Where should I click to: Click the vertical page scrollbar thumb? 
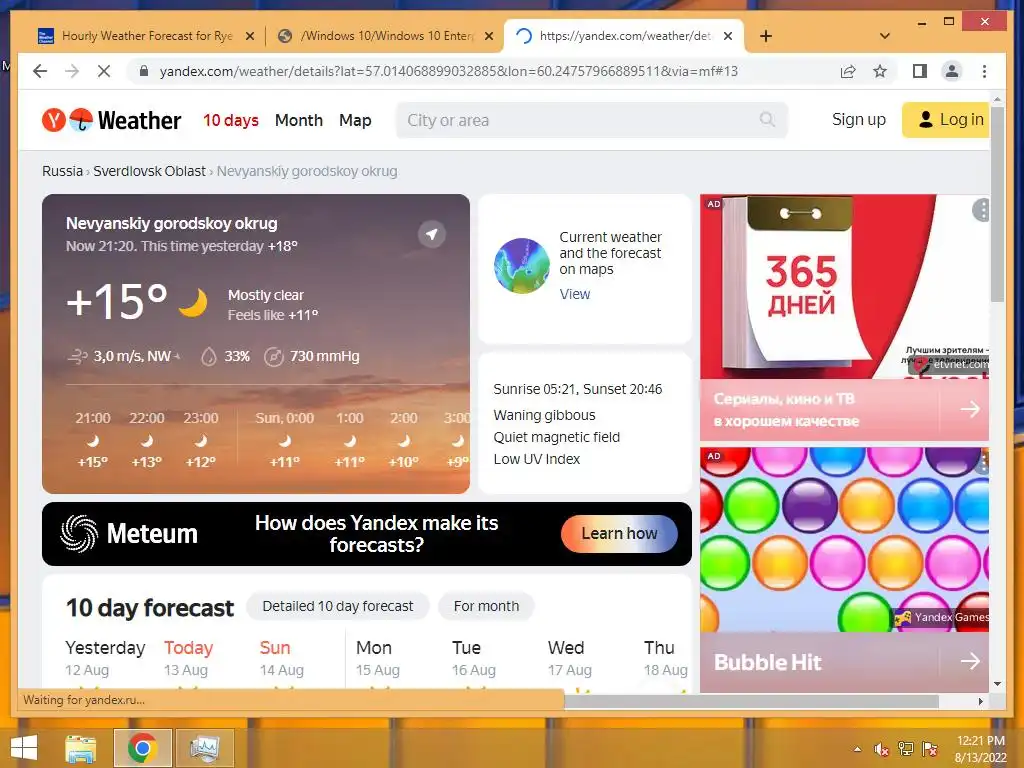(997, 204)
